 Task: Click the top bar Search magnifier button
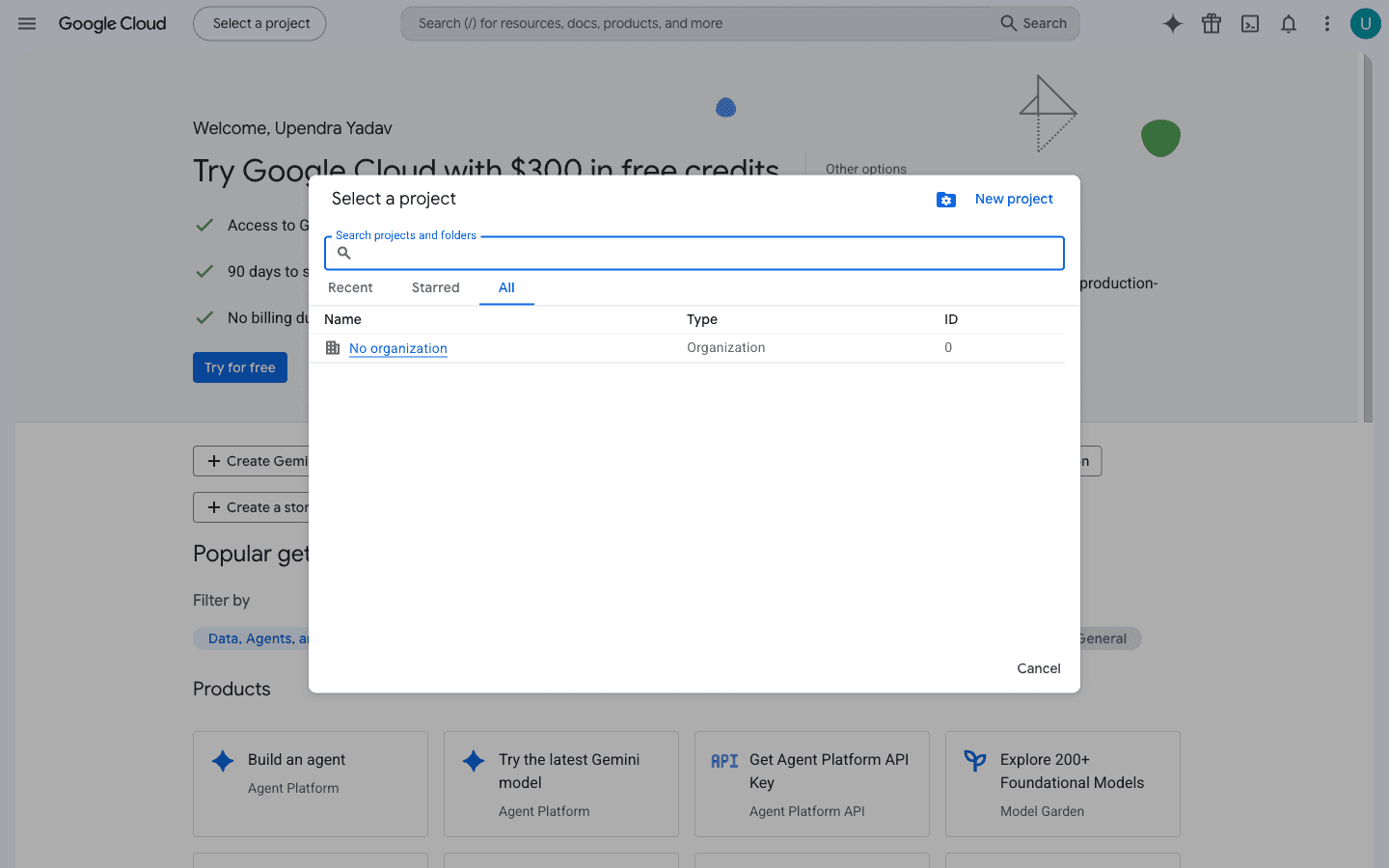[x=1033, y=23]
